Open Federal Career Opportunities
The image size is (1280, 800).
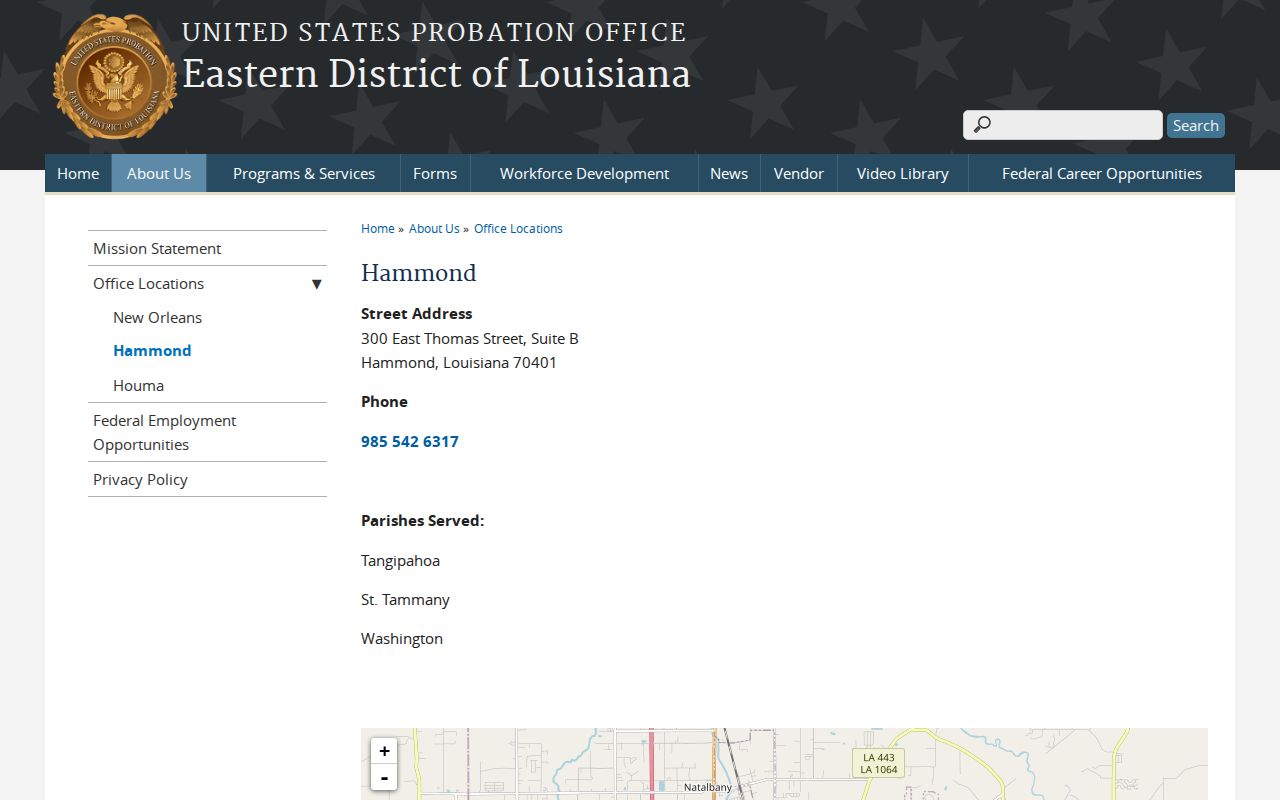[1102, 173]
